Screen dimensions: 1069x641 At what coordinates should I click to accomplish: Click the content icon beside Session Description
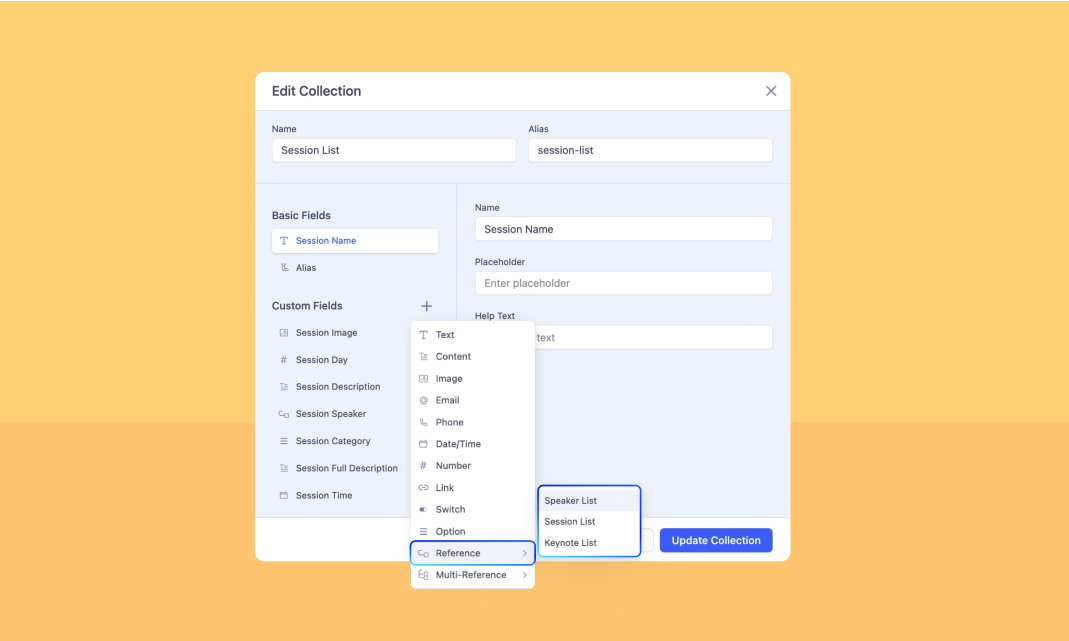click(x=284, y=387)
